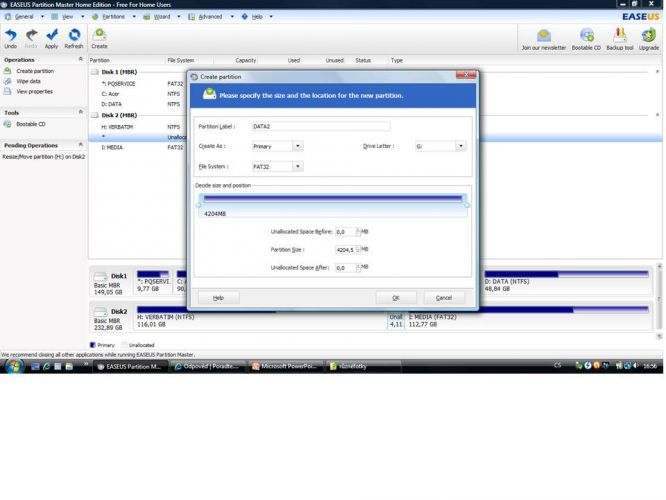Adjust Partition Size spinner

pyautogui.click(x=358, y=250)
